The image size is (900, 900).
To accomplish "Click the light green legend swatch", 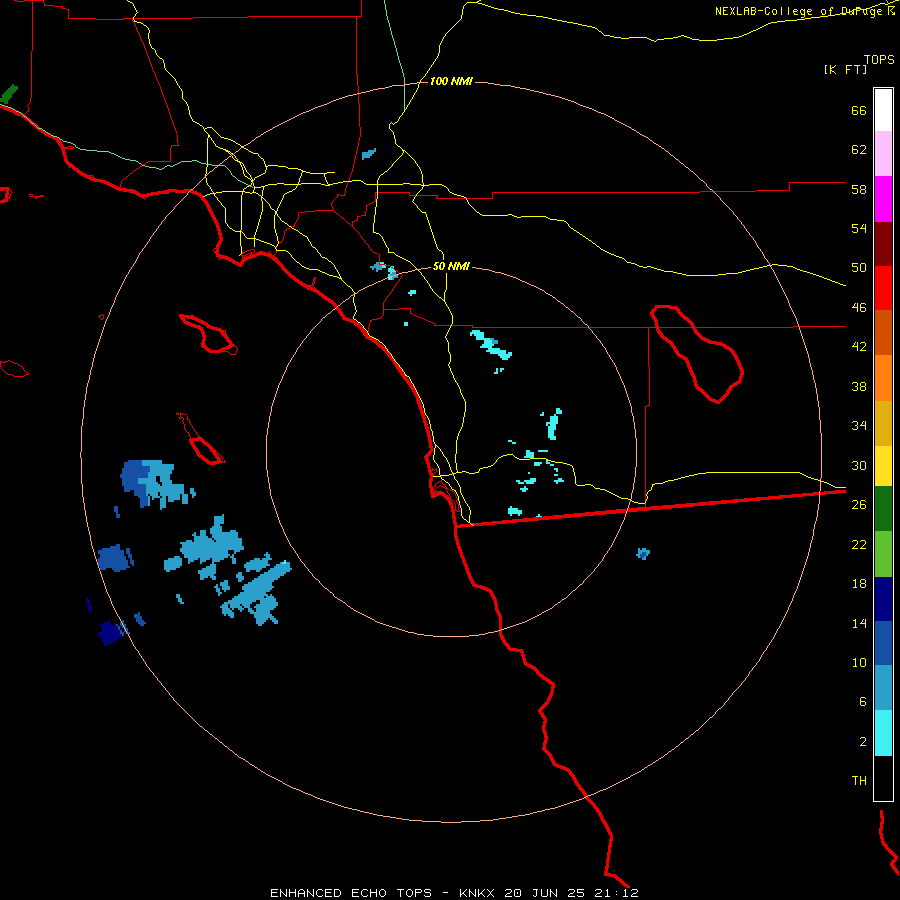I will pyautogui.click(x=883, y=554).
